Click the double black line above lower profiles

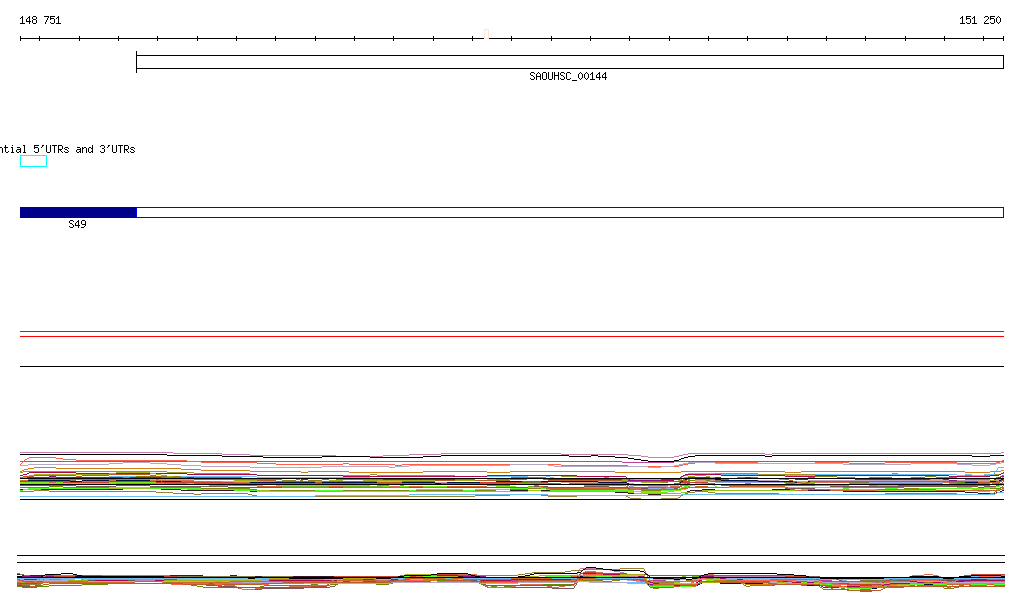click(x=511, y=556)
